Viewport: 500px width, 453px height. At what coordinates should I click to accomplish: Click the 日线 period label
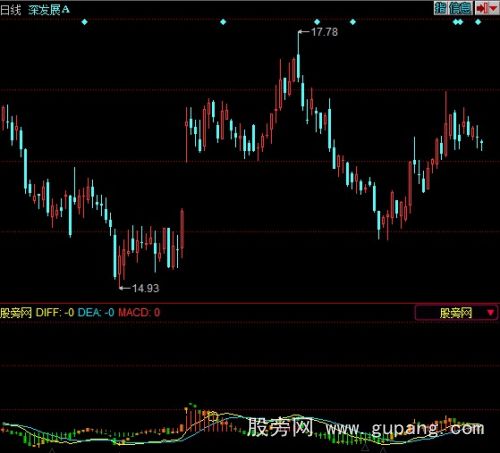coord(11,9)
